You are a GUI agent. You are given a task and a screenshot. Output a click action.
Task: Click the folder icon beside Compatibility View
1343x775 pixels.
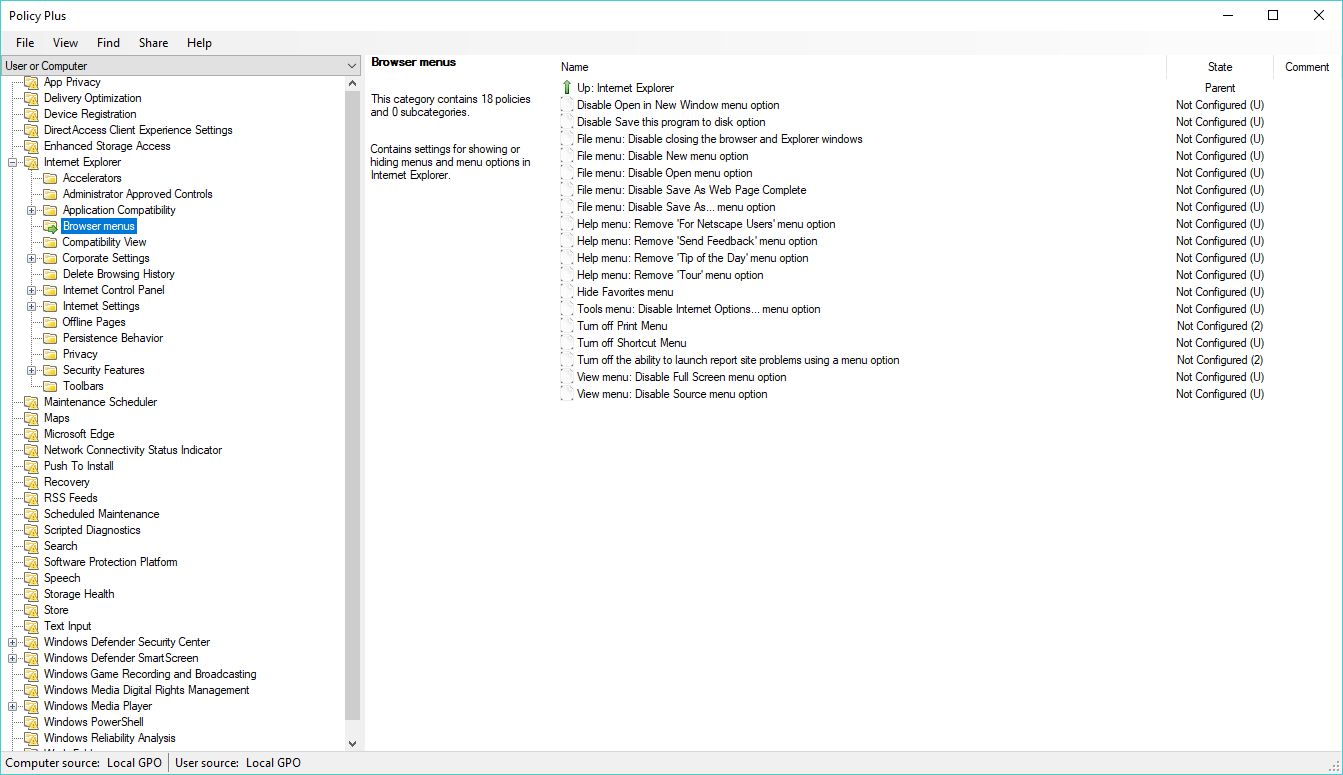click(x=50, y=242)
